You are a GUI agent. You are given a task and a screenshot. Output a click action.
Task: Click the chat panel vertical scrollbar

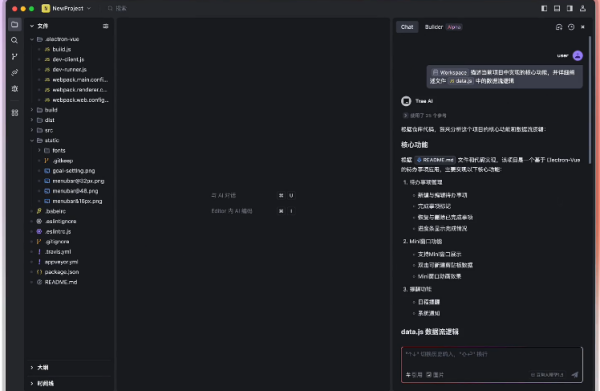[590, 99]
